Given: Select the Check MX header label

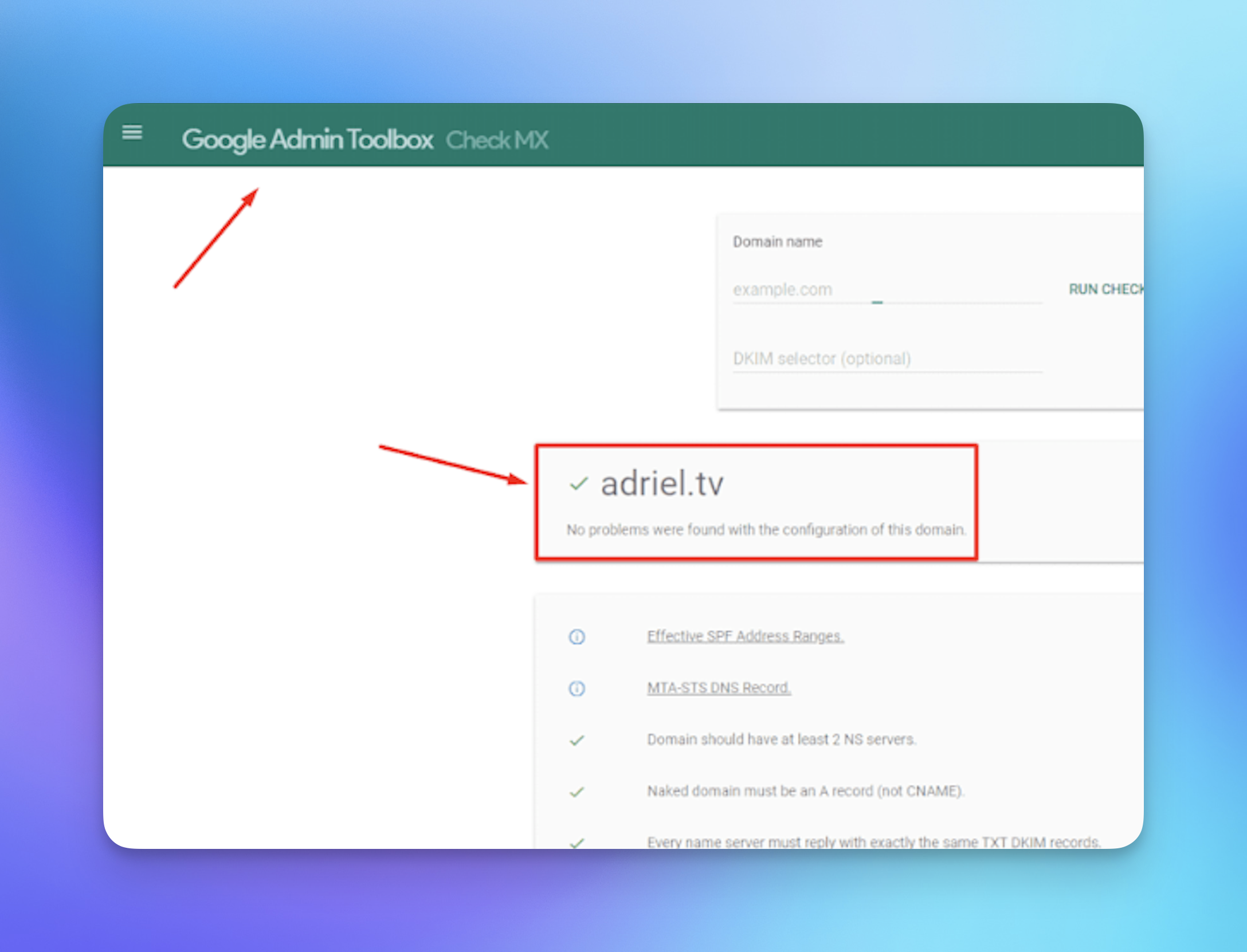Looking at the screenshot, I should pyautogui.click(x=497, y=140).
